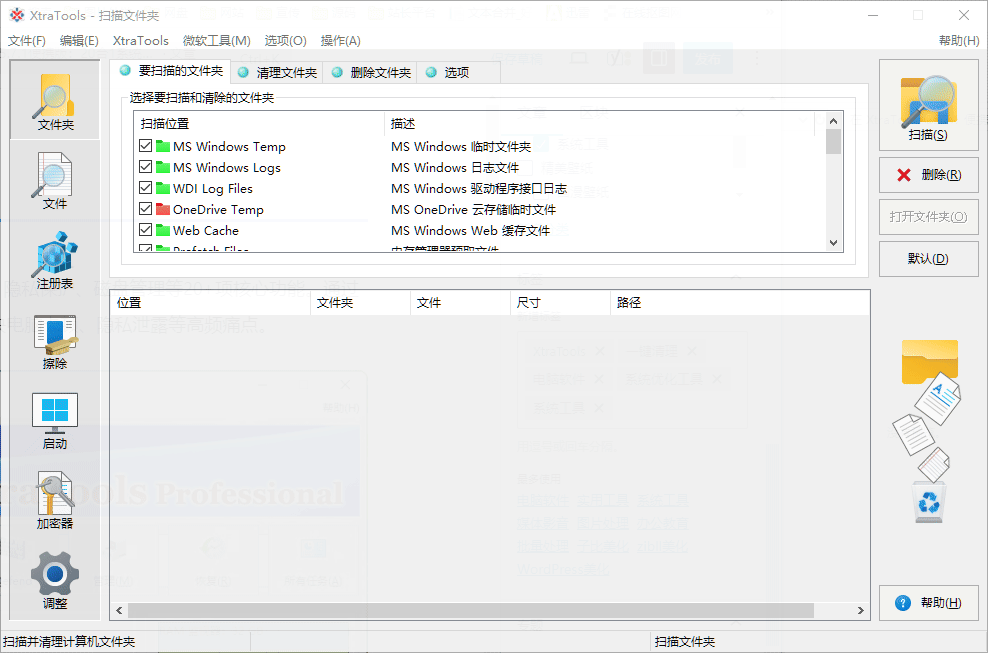Uncheck the MS Windows Logs checkbox

pos(146,167)
